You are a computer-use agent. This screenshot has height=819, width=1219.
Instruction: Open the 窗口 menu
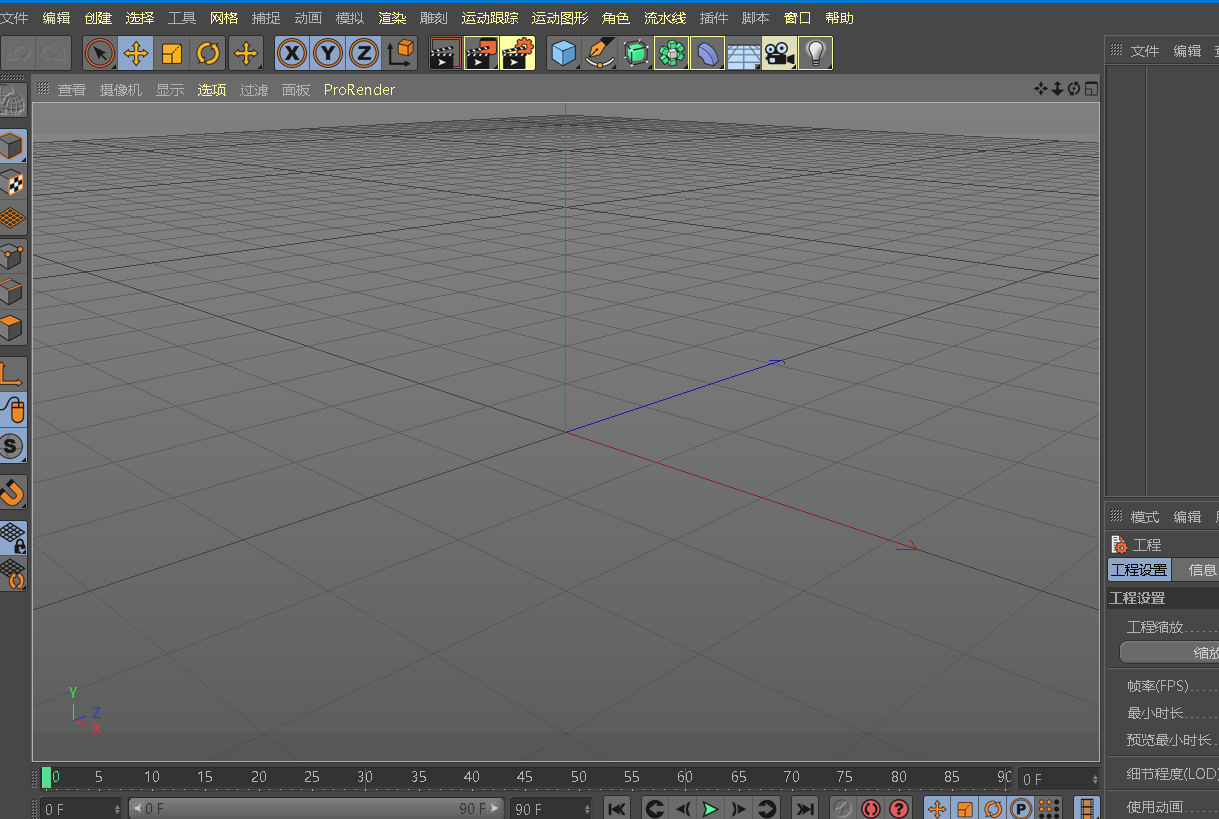[x=798, y=18]
